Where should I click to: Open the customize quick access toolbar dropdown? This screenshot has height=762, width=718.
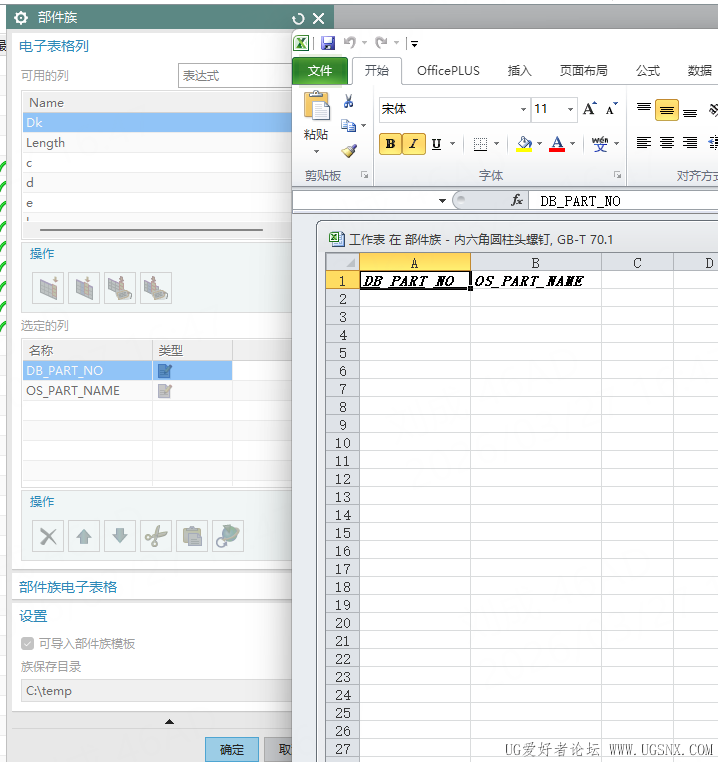point(414,44)
